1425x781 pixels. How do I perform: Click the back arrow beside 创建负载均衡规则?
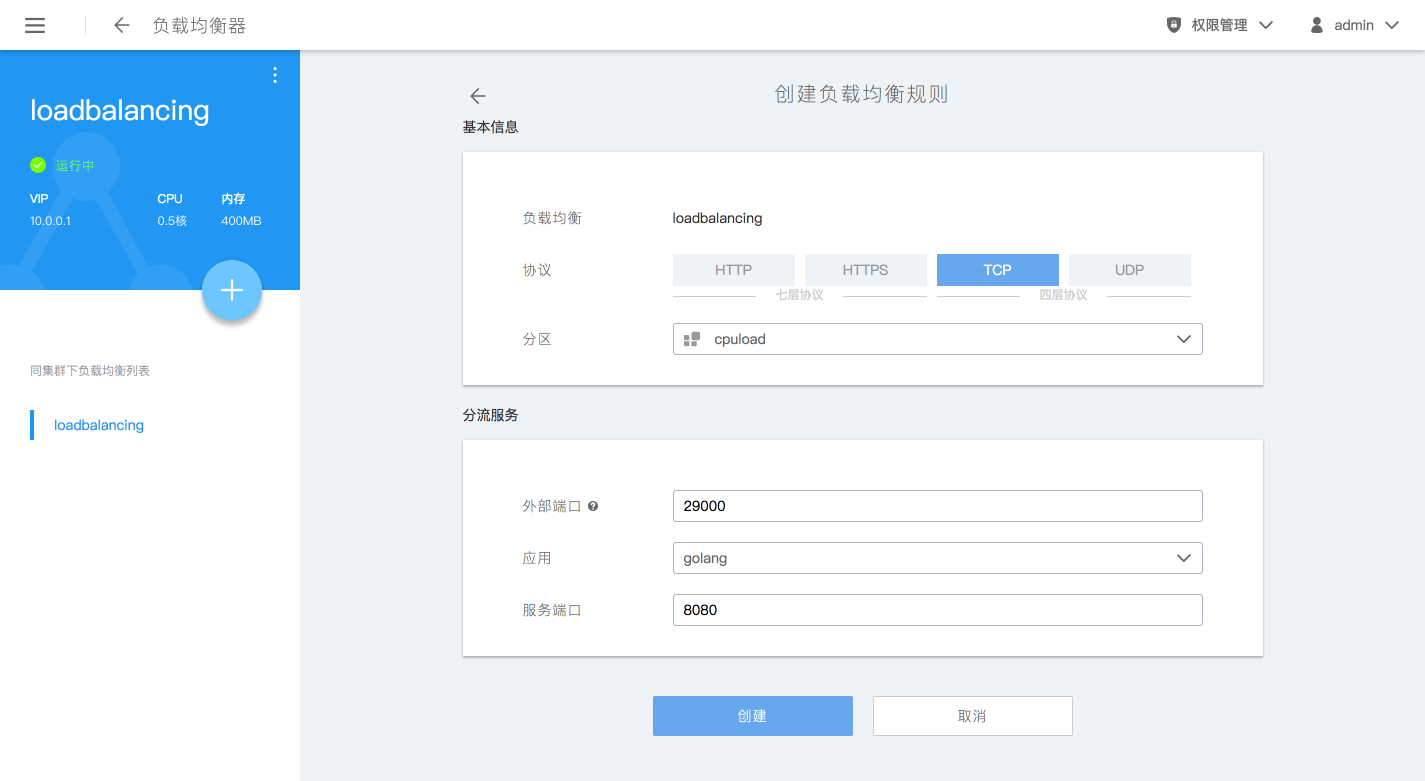tap(477, 96)
